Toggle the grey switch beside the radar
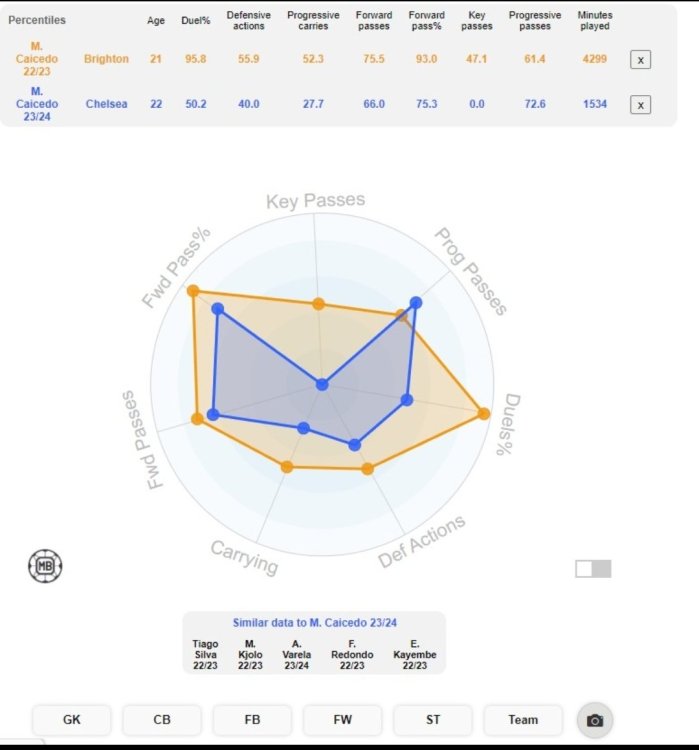The height and width of the screenshot is (750, 699). [593, 569]
